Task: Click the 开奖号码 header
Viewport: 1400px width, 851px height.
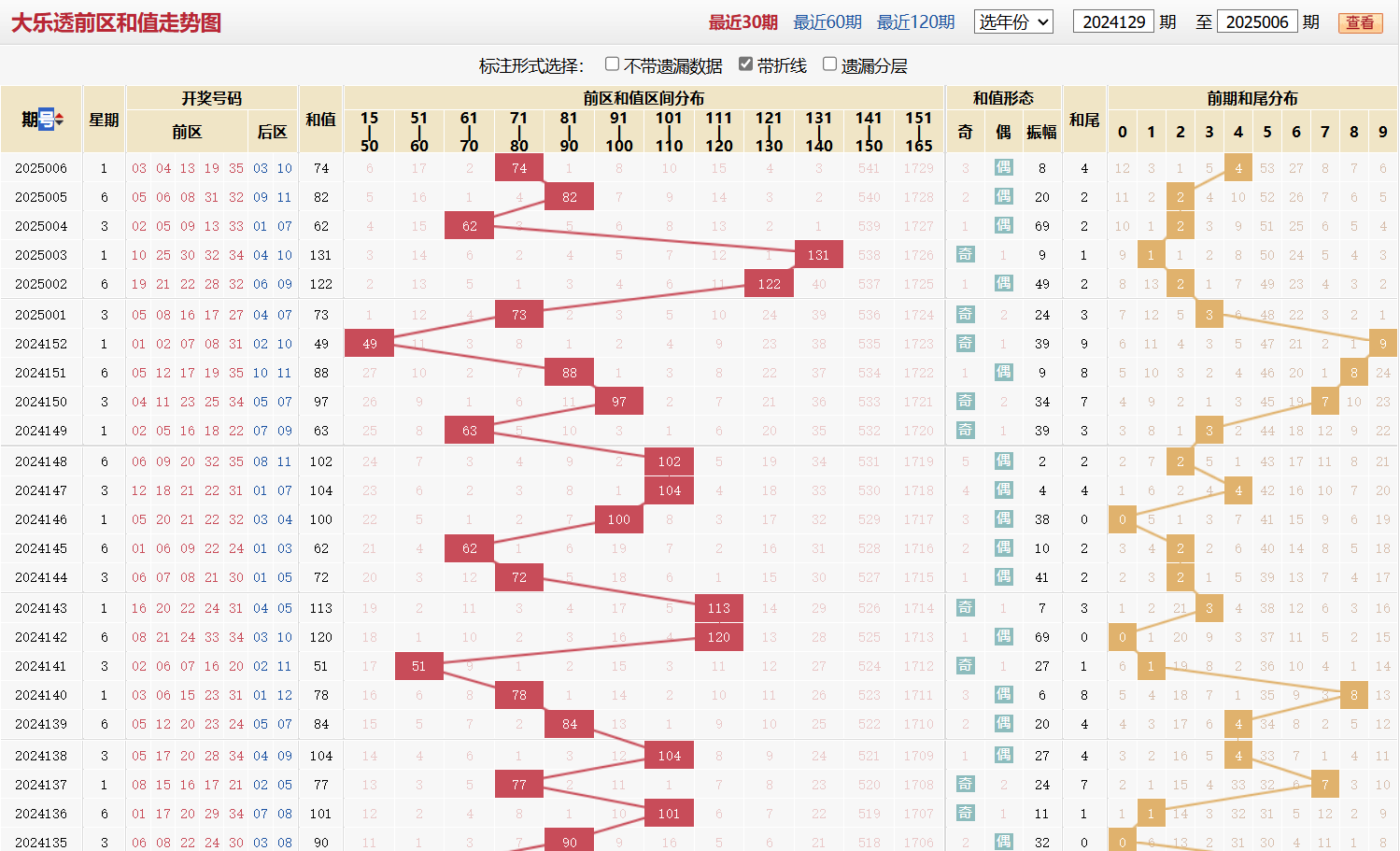Action: [212, 98]
